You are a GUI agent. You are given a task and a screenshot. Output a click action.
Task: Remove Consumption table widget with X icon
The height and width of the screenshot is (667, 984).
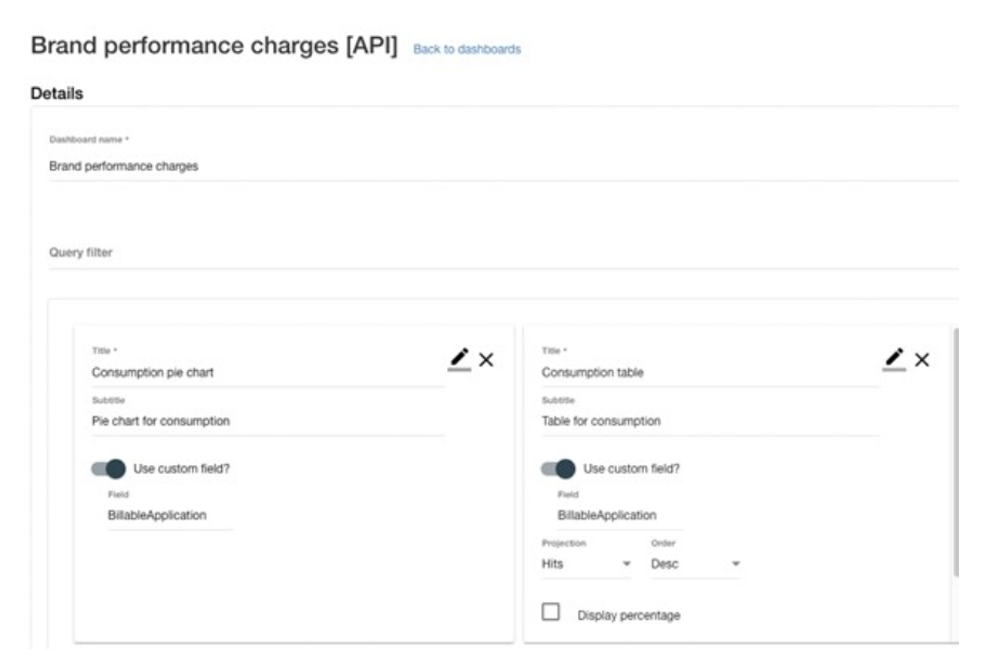(922, 360)
